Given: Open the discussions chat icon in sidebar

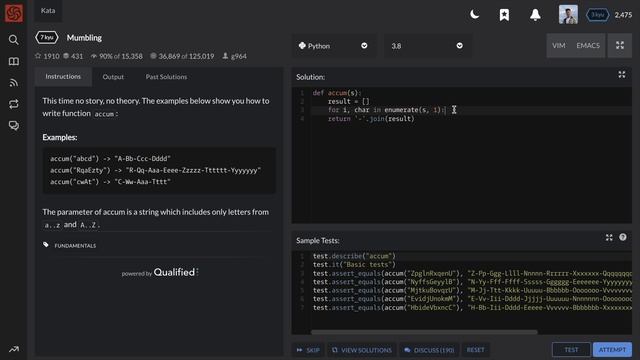Looking at the screenshot, I should pos(14,126).
